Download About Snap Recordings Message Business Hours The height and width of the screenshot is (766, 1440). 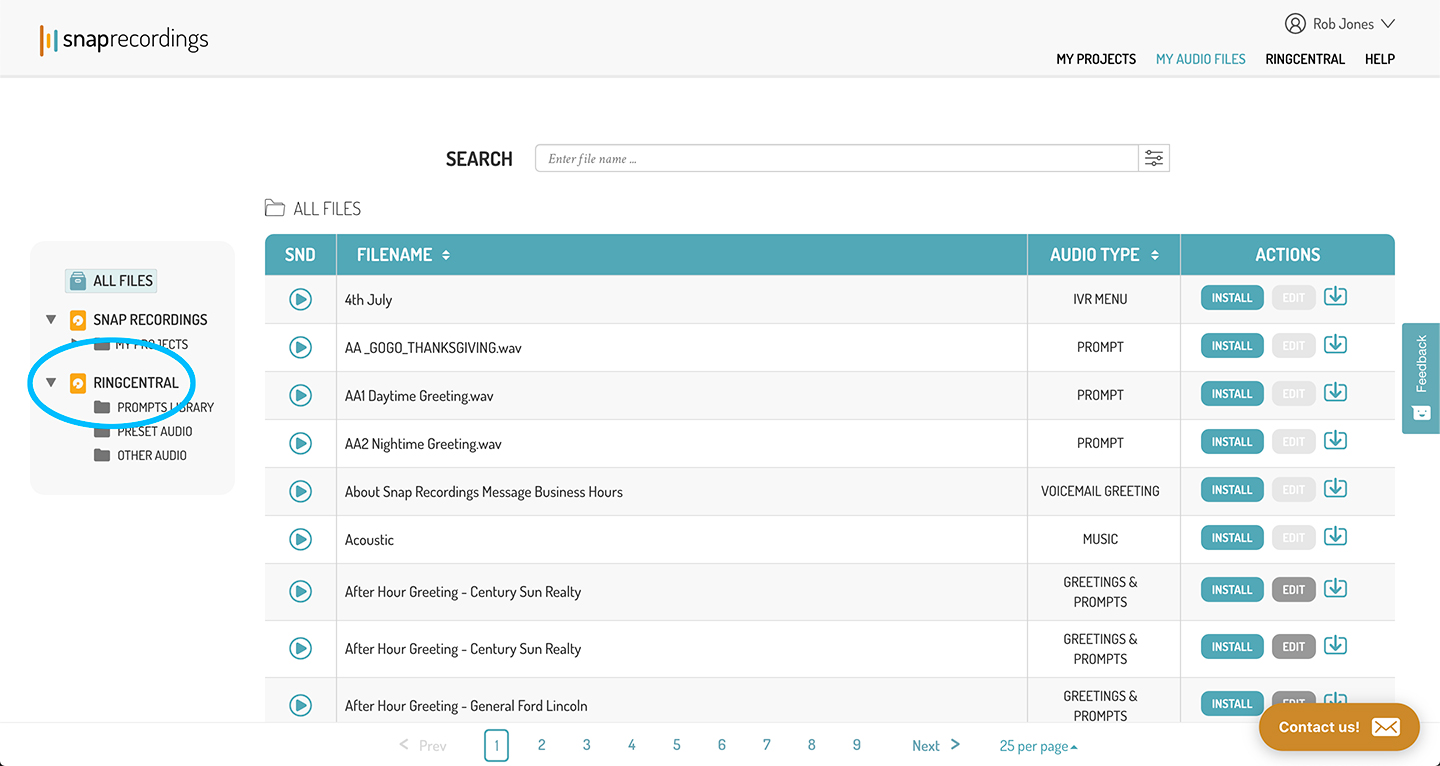1335,489
